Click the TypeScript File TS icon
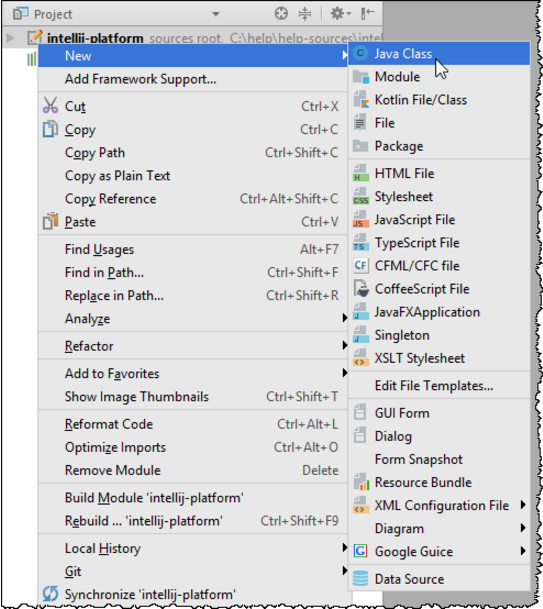 pyautogui.click(x=360, y=243)
